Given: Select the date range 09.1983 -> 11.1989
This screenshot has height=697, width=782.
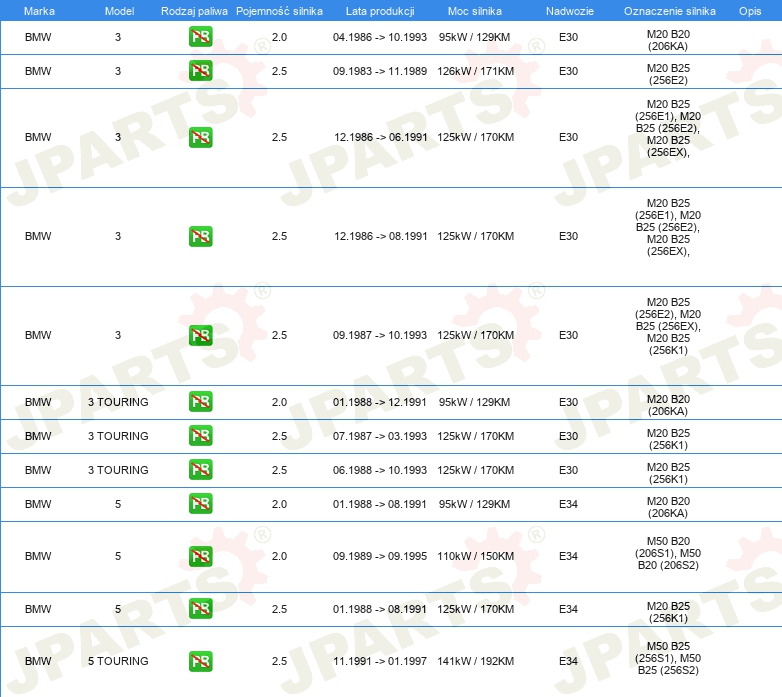Looking at the screenshot, I should pos(380,71).
